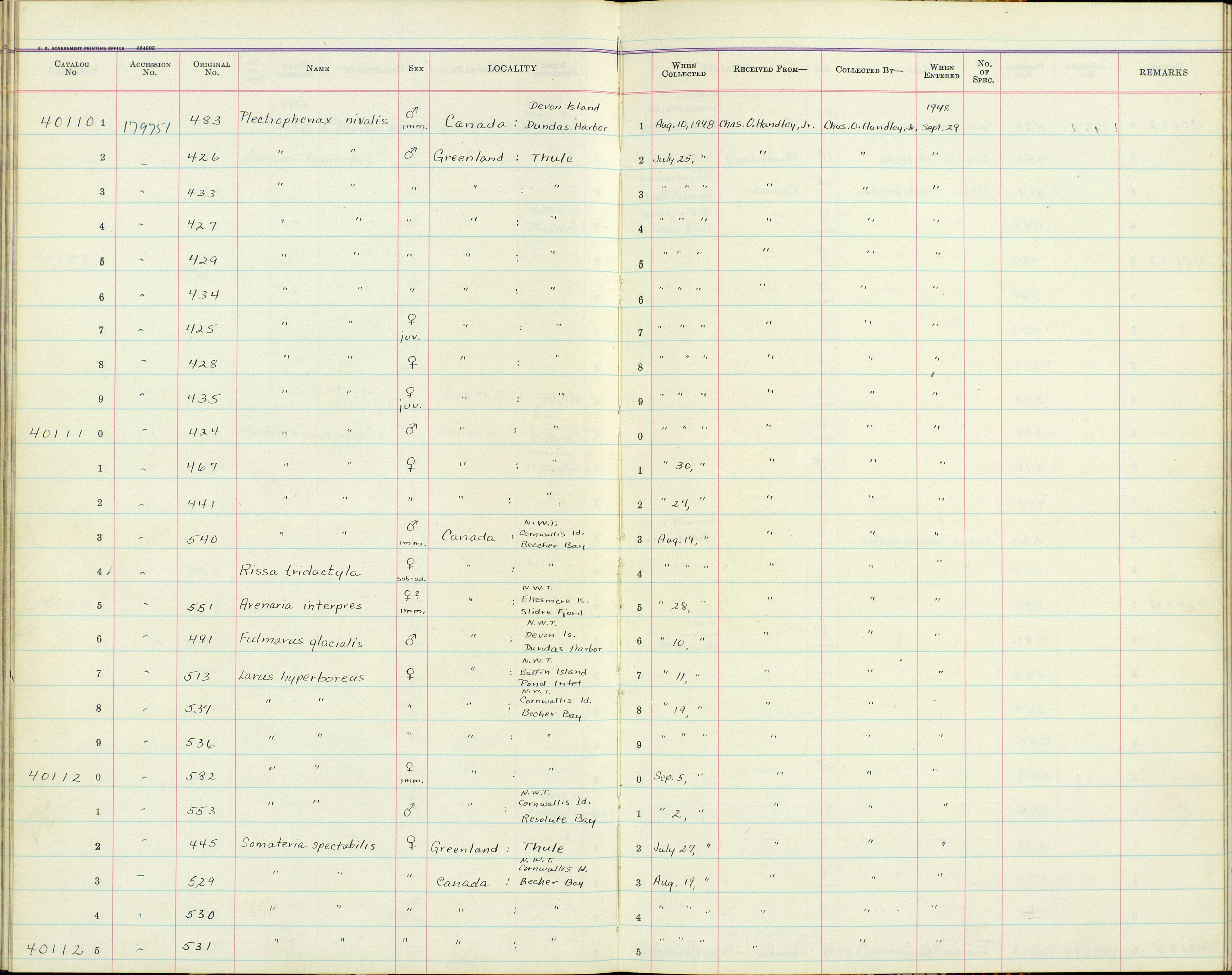Click the catalog number 40111
1232x975 pixels.
point(56,433)
